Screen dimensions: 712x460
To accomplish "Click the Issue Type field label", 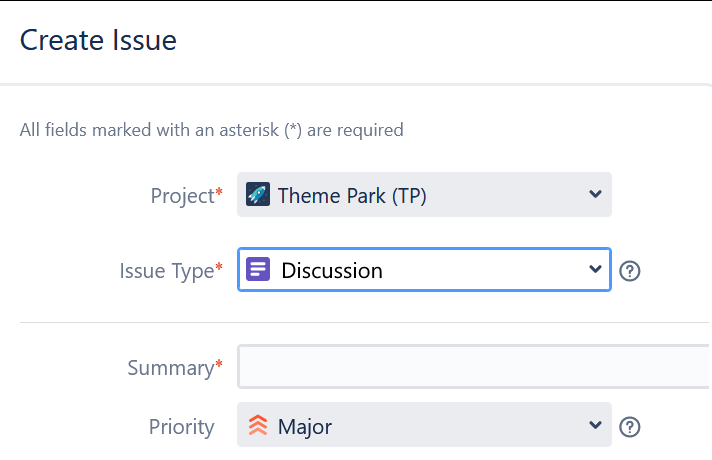I will coord(167,271).
